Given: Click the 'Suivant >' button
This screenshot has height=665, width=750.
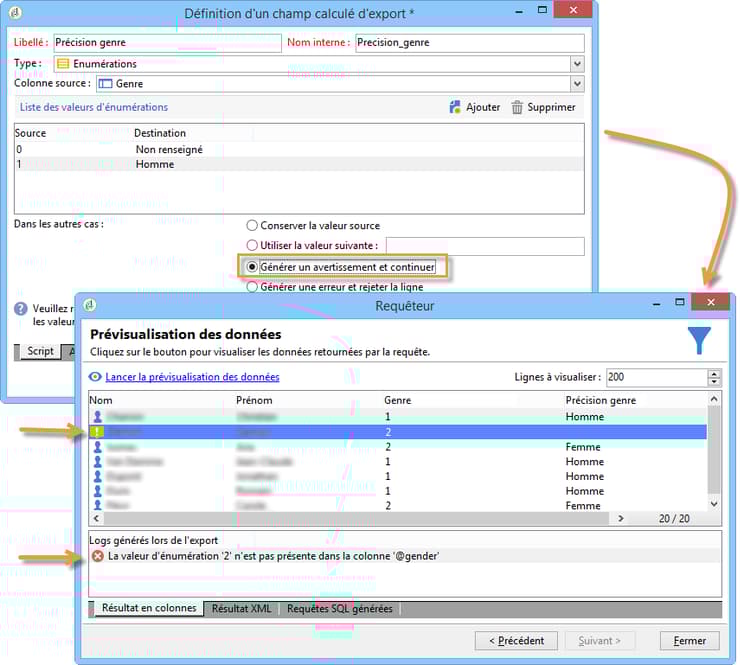Looking at the screenshot, I should pos(599,641).
